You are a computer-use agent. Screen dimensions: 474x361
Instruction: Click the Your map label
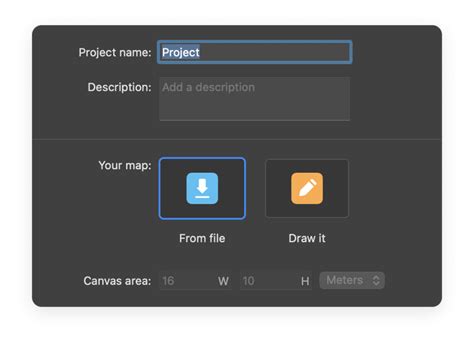[x=125, y=165]
